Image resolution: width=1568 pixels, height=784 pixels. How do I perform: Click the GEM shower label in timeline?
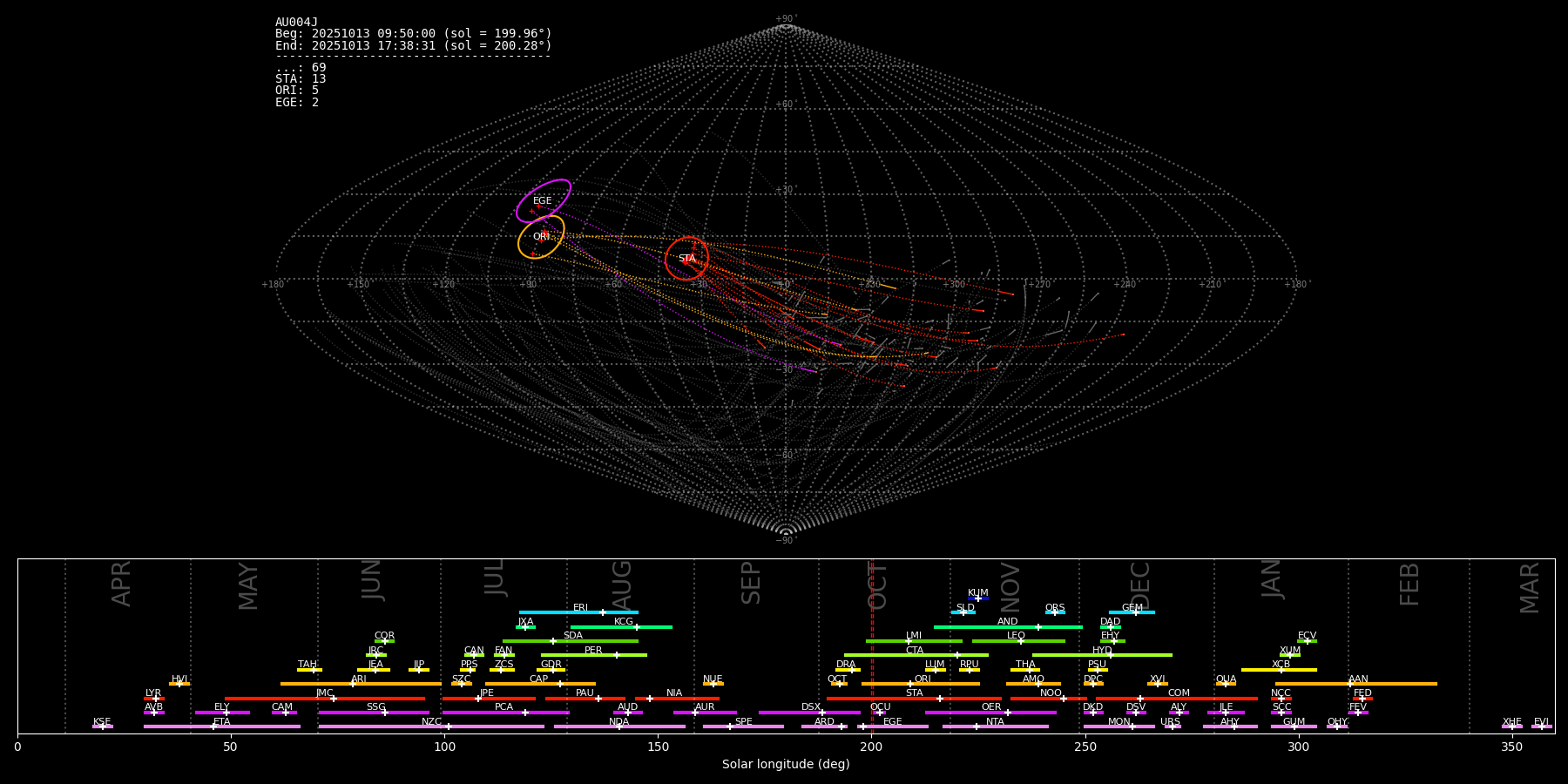click(1132, 608)
